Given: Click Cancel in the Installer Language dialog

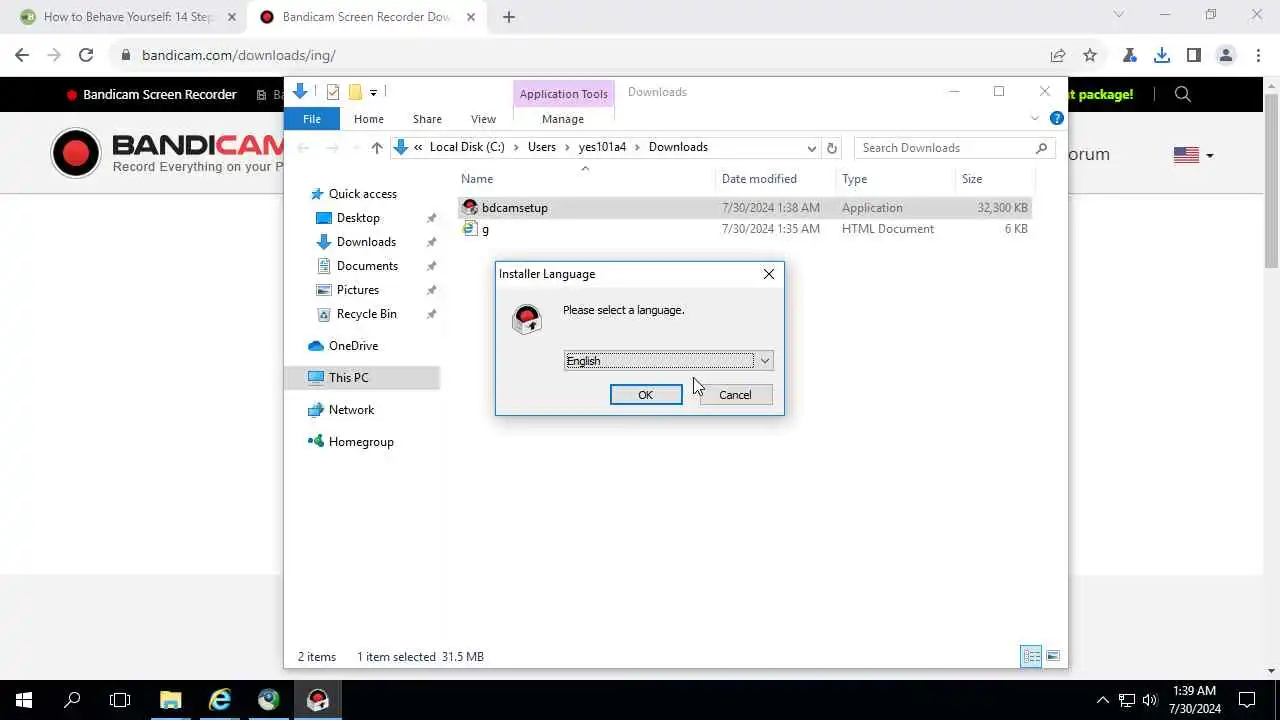Looking at the screenshot, I should click(735, 395).
